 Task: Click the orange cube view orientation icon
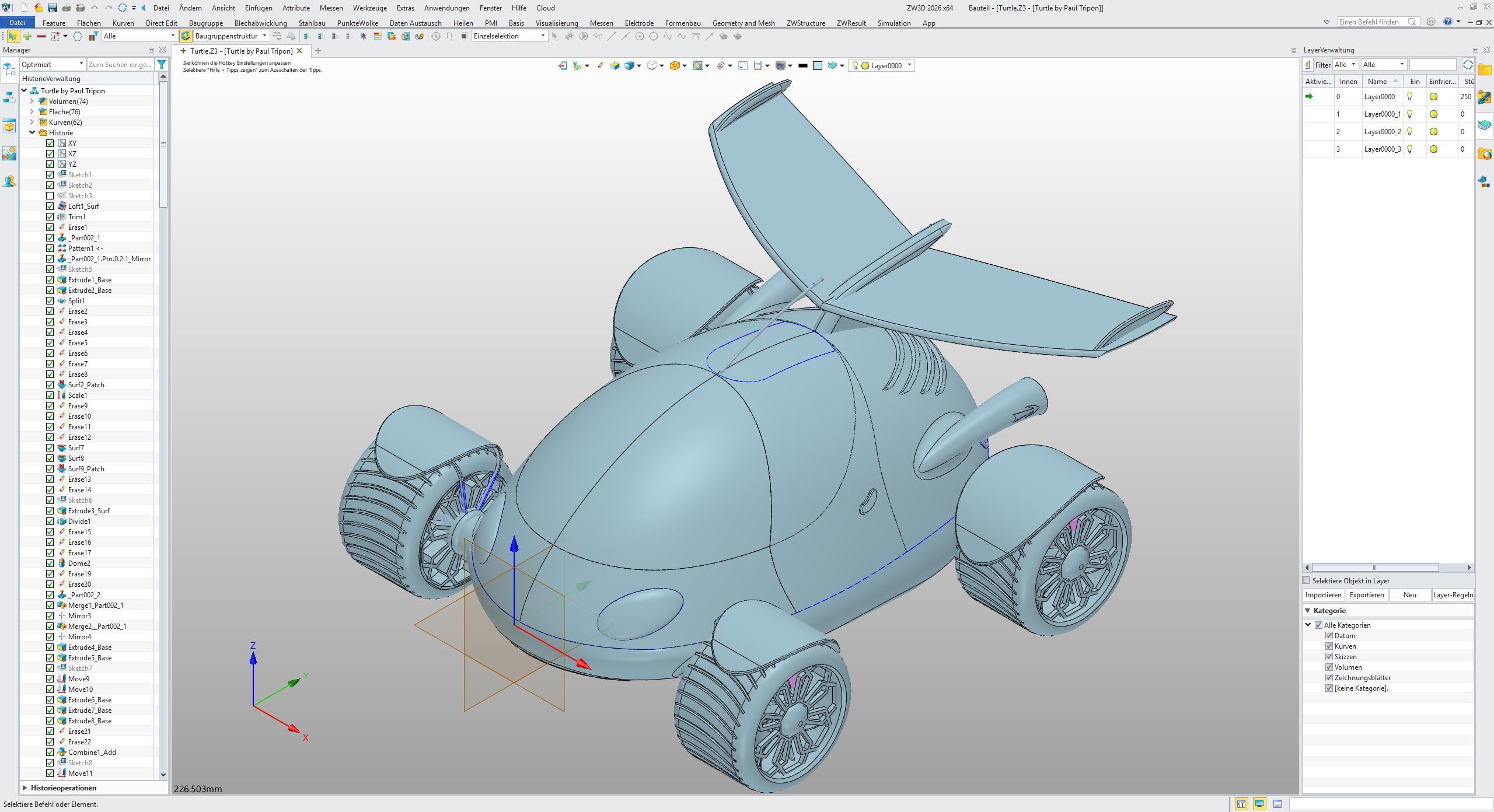pos(675,65)
